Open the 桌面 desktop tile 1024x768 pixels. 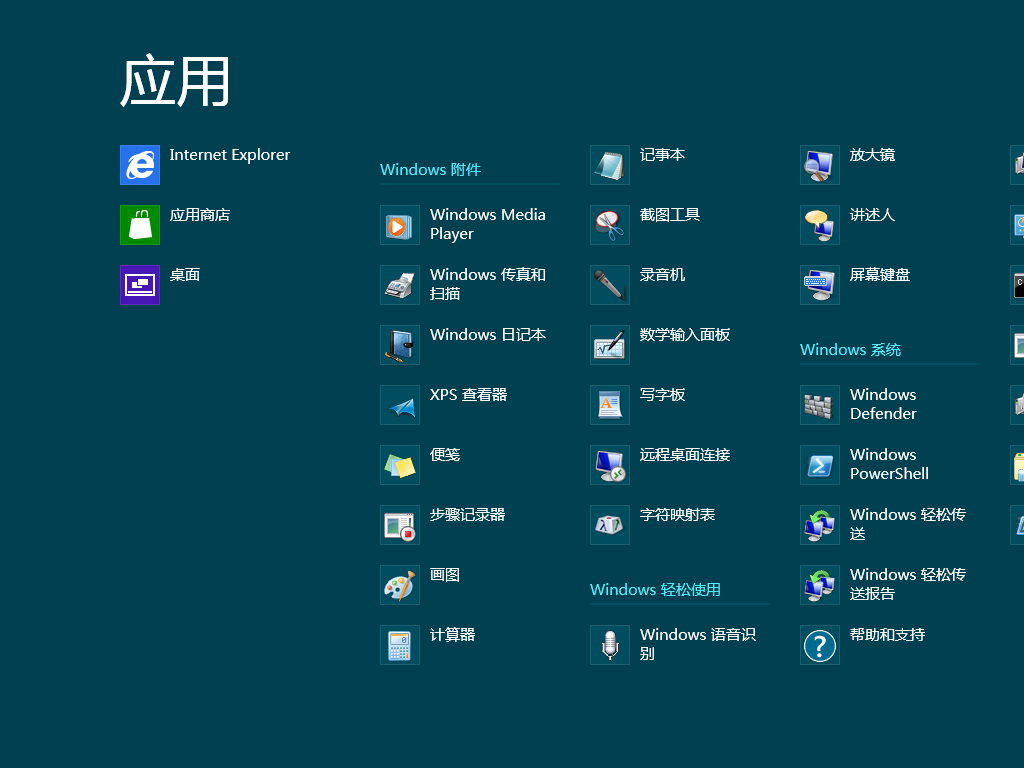click(x=140, y=285)
